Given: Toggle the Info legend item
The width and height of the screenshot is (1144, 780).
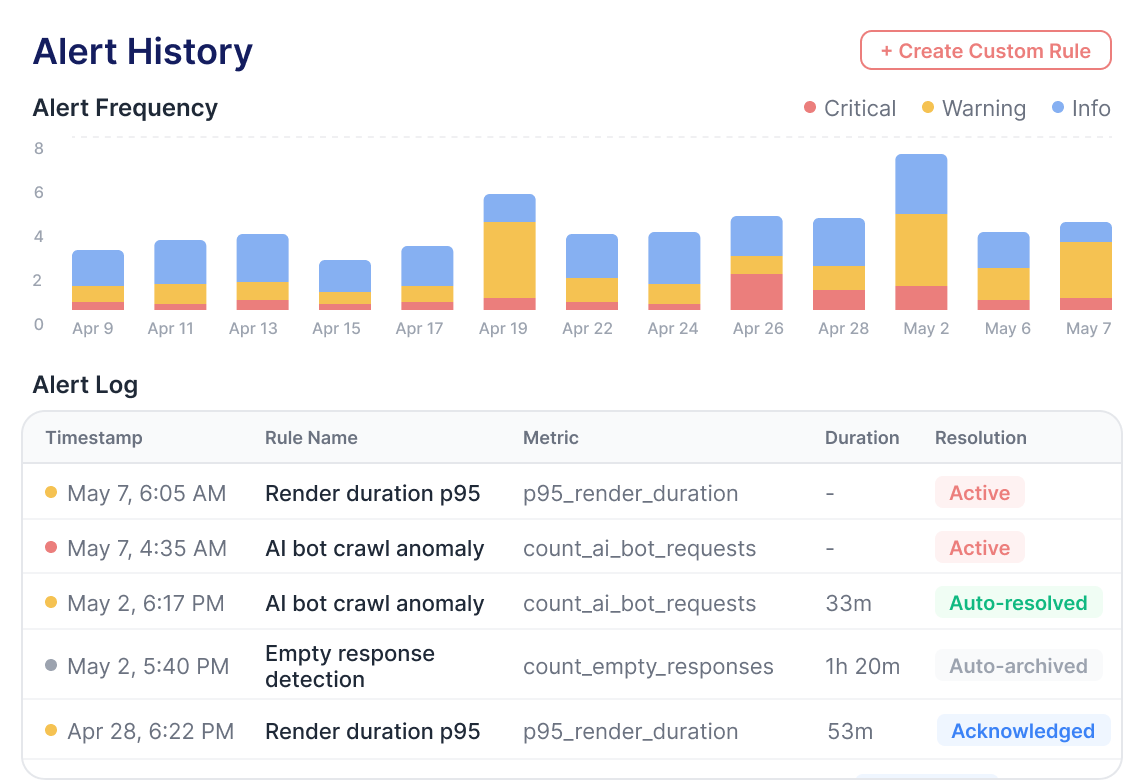Looking at the screenshot, I should [x=1081, y=108].
